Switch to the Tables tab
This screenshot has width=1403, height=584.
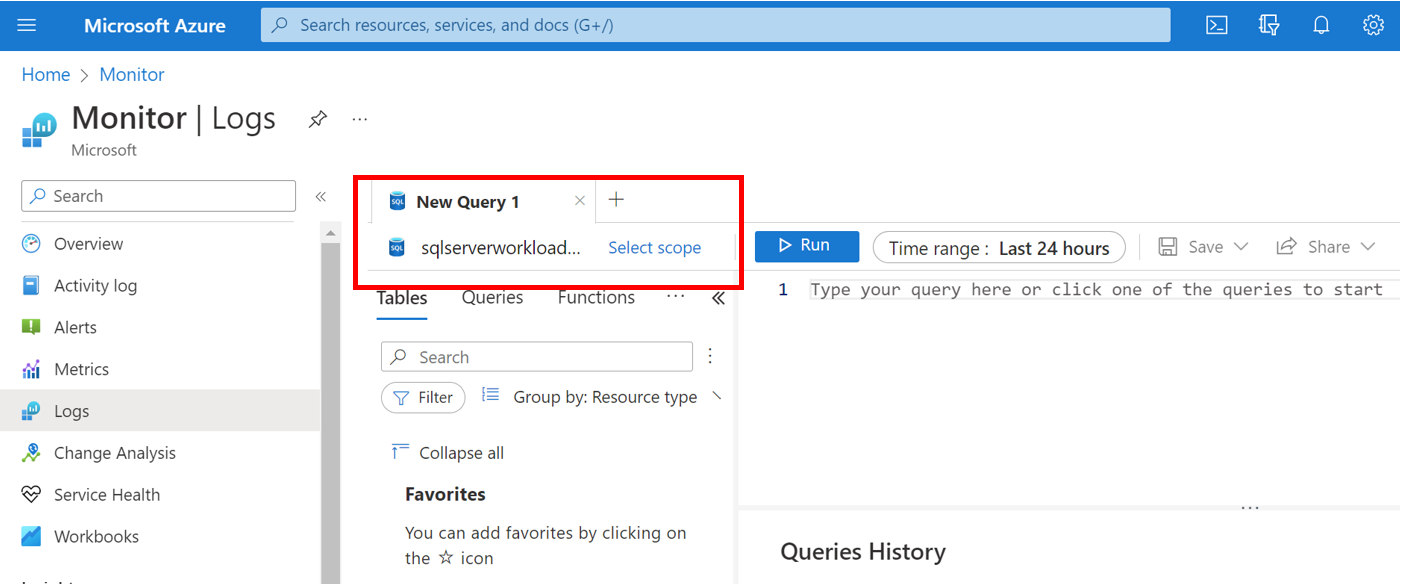point(402,298)
